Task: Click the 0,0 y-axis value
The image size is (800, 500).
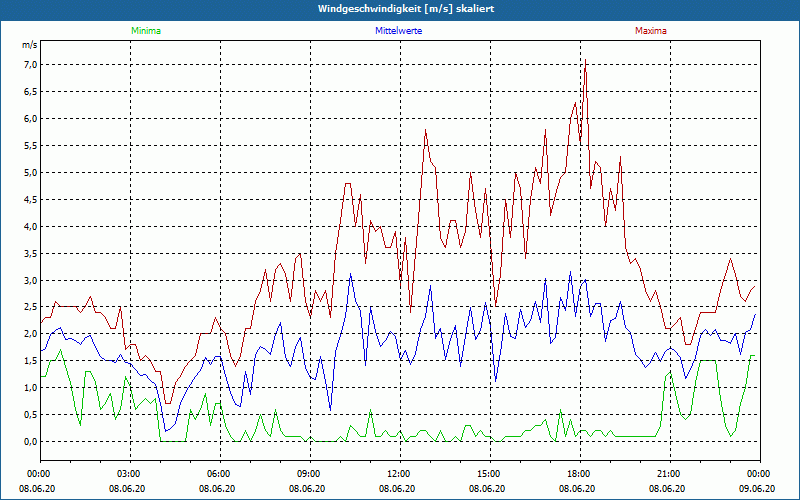Action: [31, 442]
